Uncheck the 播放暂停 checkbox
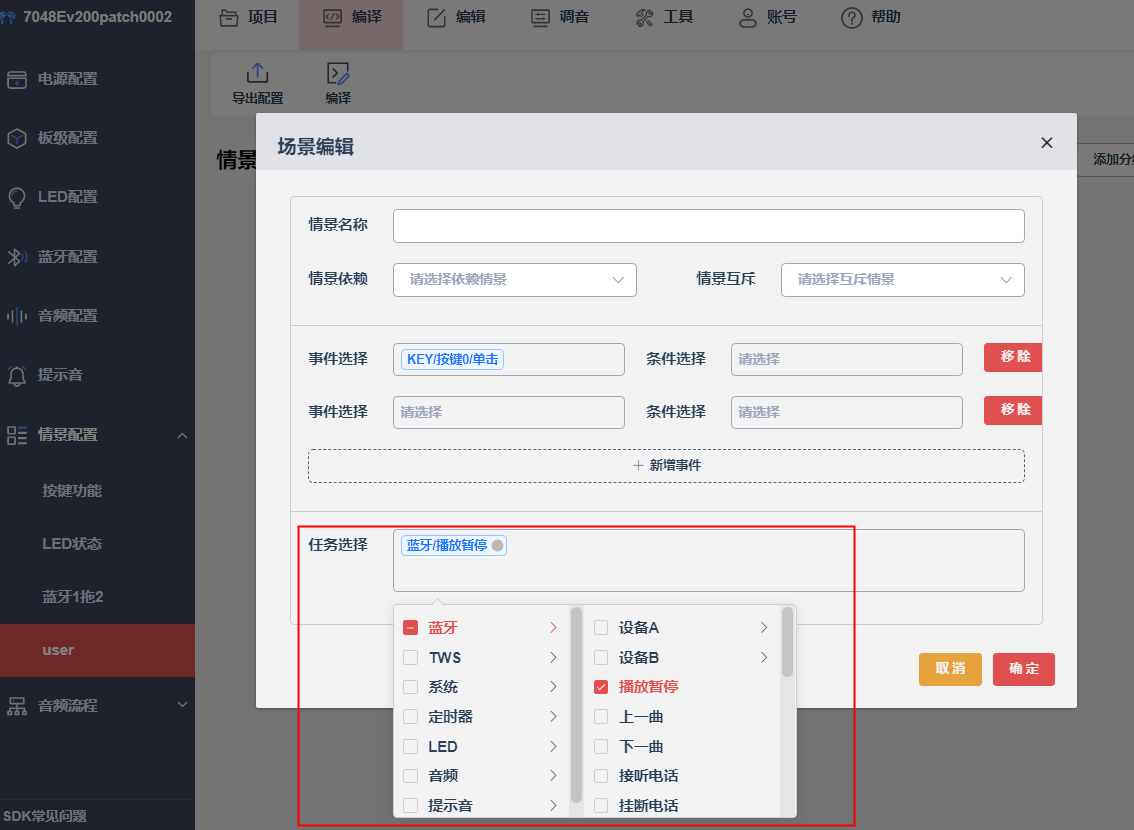1134x830 pixels. tap(601, 687)
